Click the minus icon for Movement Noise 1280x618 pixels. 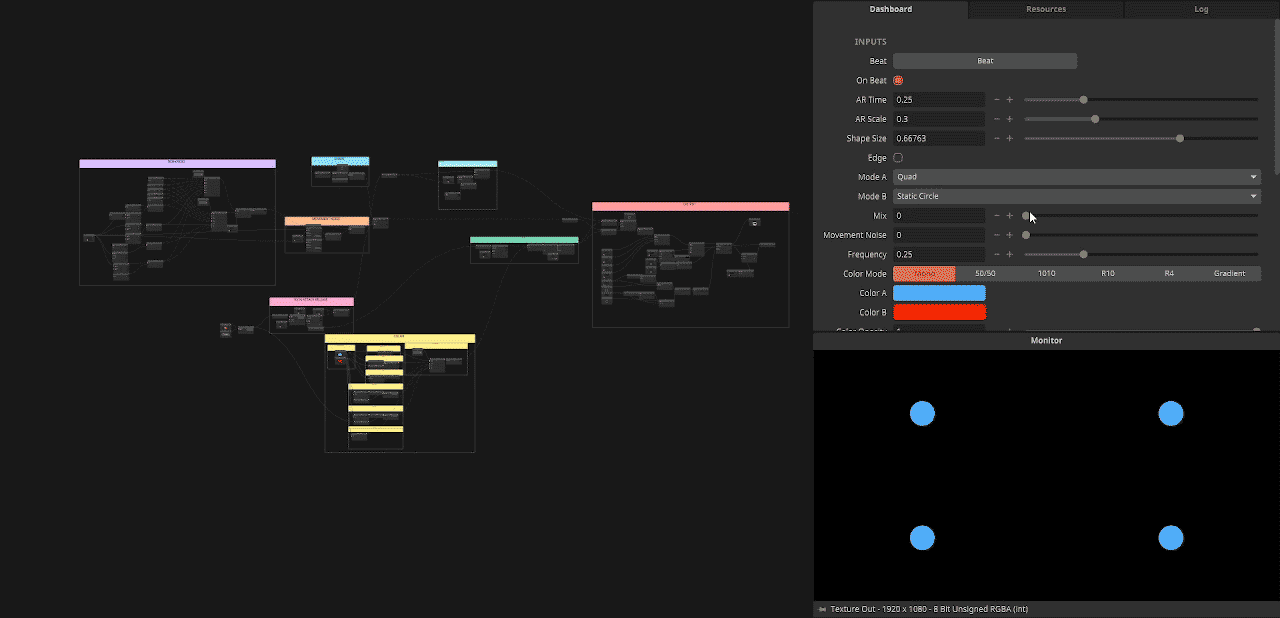(996, 236)
